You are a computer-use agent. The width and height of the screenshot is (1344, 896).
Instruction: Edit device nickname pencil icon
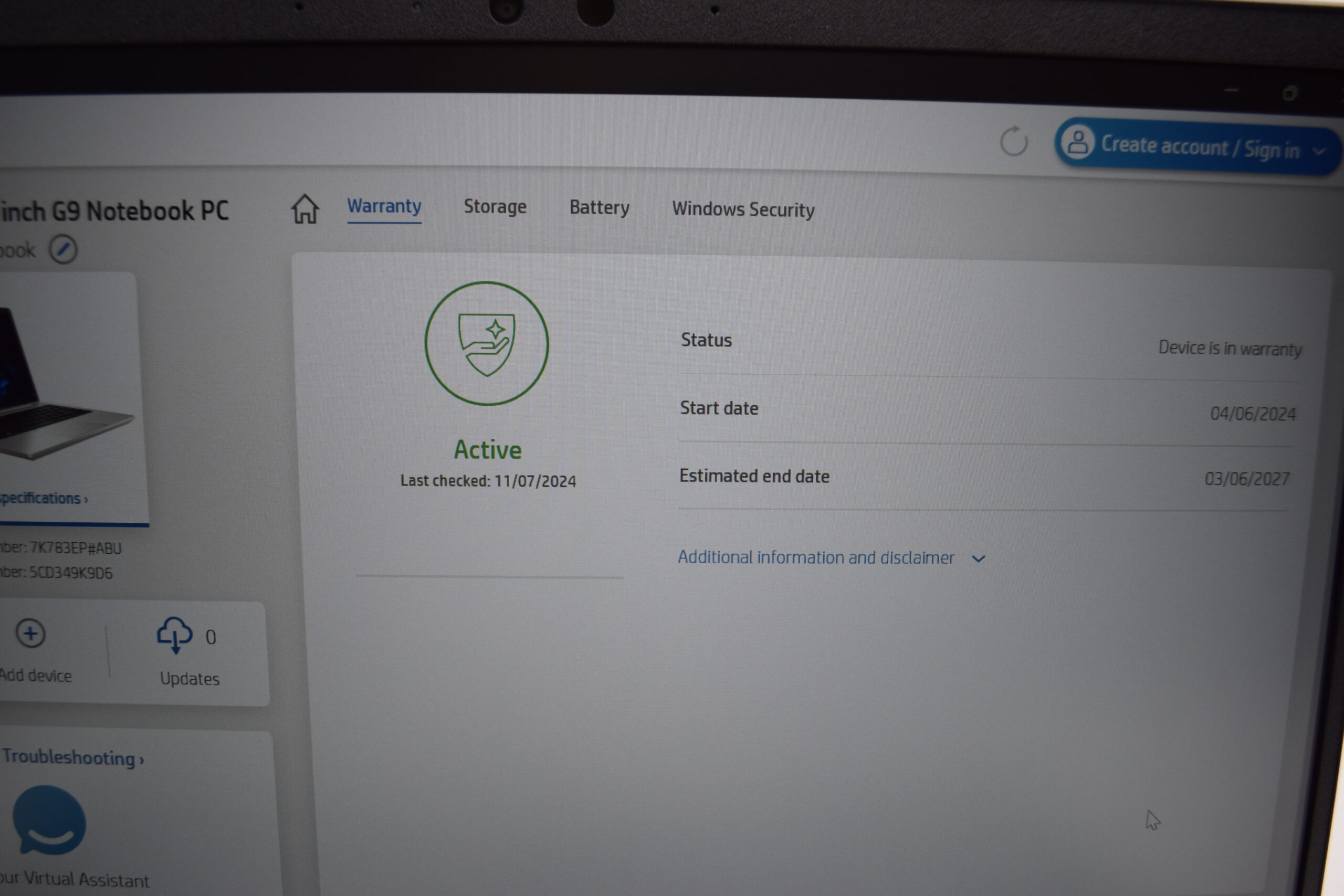click(x=63, y=249)
